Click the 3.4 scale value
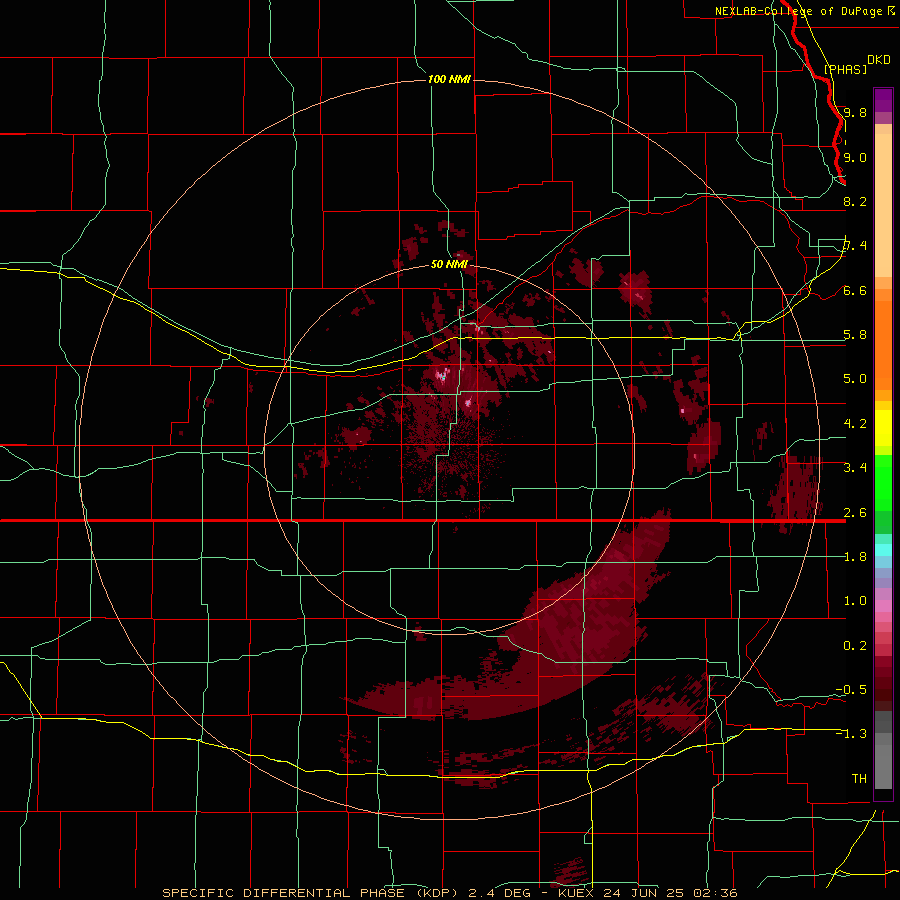 click(855, 468)
